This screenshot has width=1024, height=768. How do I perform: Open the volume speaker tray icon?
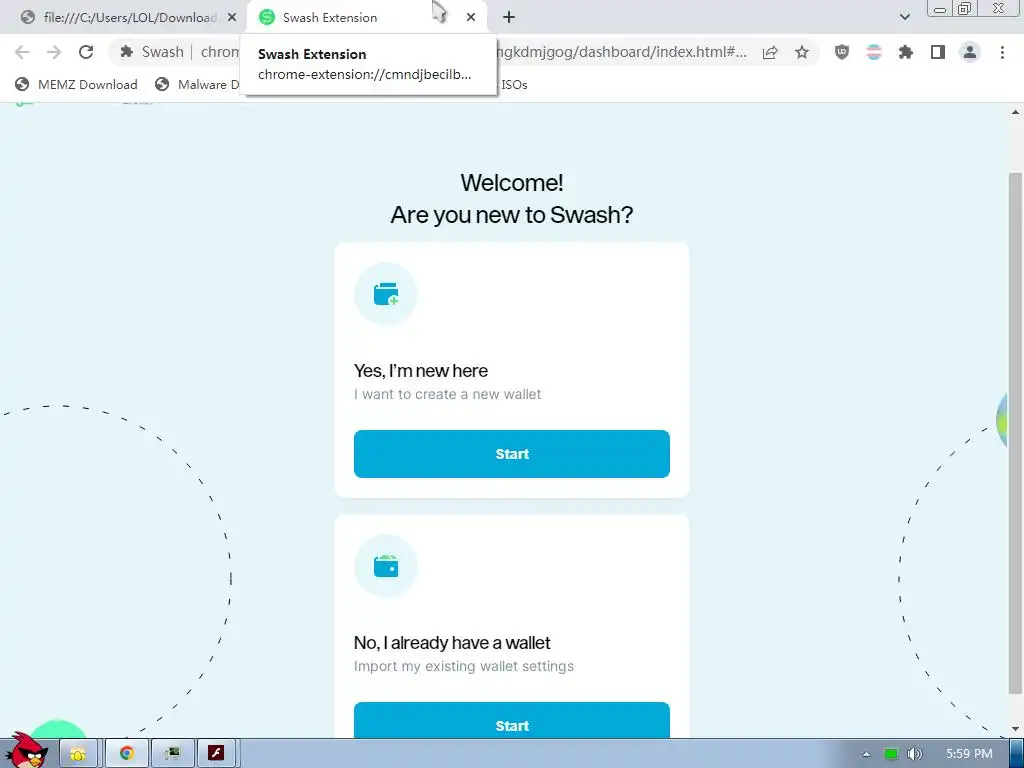(914, 754)
